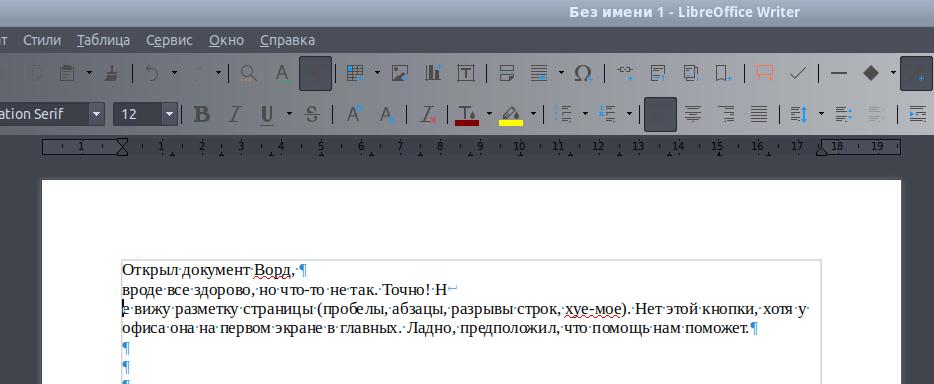Viewport: 934px width, 384px height.
Task: Run the Spelling check tool
Action: pyautogui.click(x=282, y=73)
